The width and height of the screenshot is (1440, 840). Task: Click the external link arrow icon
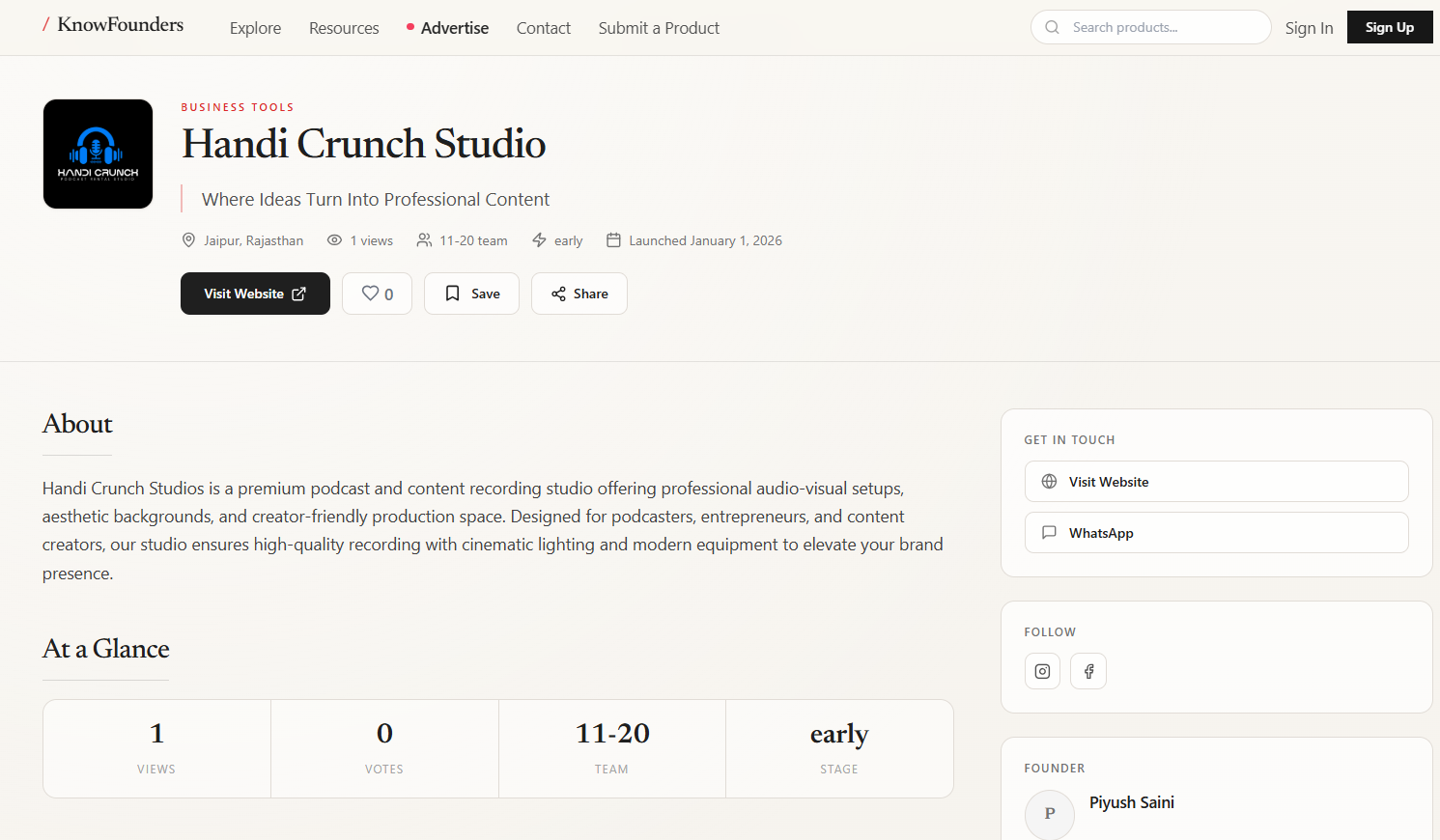click(x=299, y=294)
